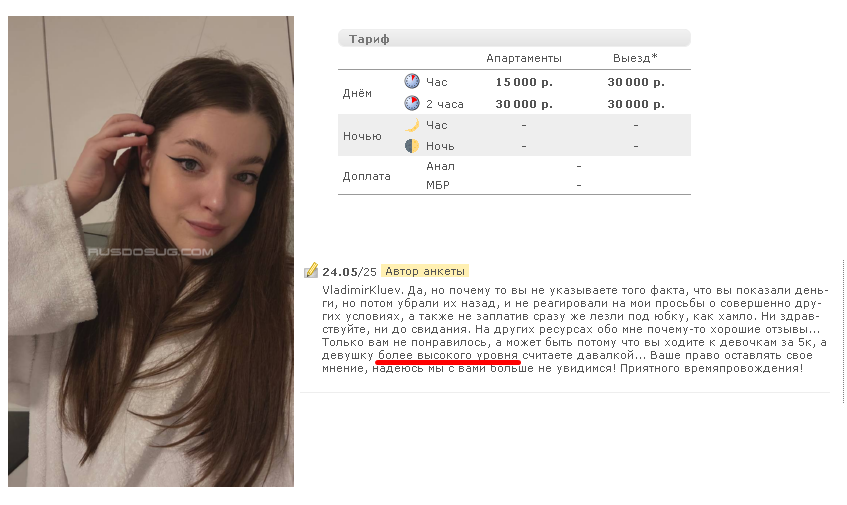
Task: Click the pencil note icon beside the date
Action: pos(311,270)
